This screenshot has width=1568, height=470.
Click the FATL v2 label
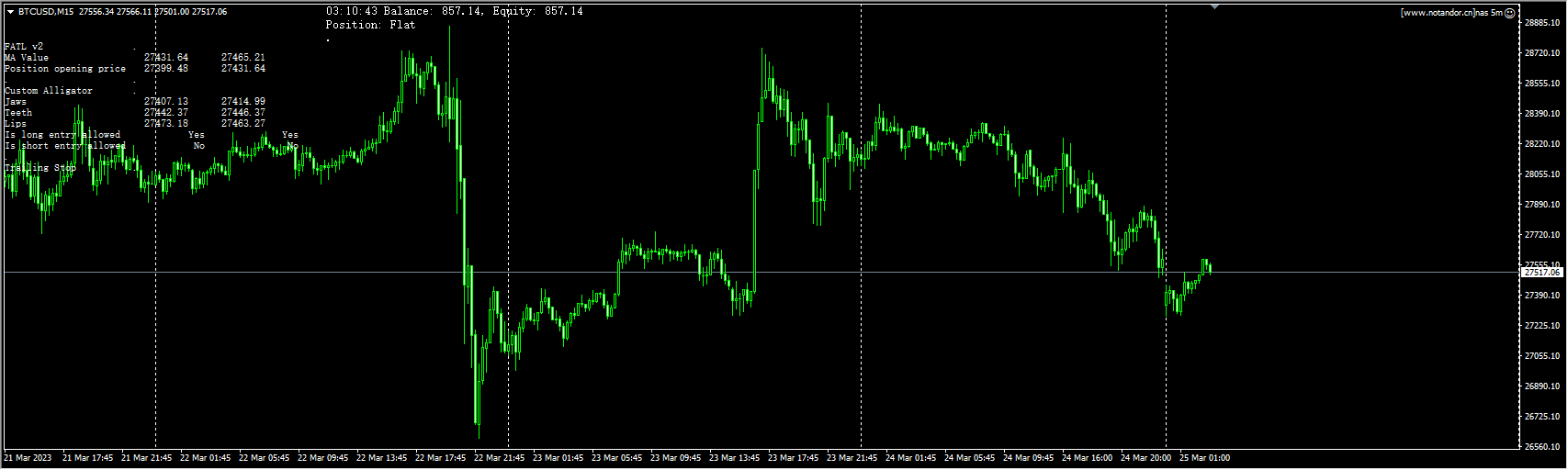click(x=24, y=46)
